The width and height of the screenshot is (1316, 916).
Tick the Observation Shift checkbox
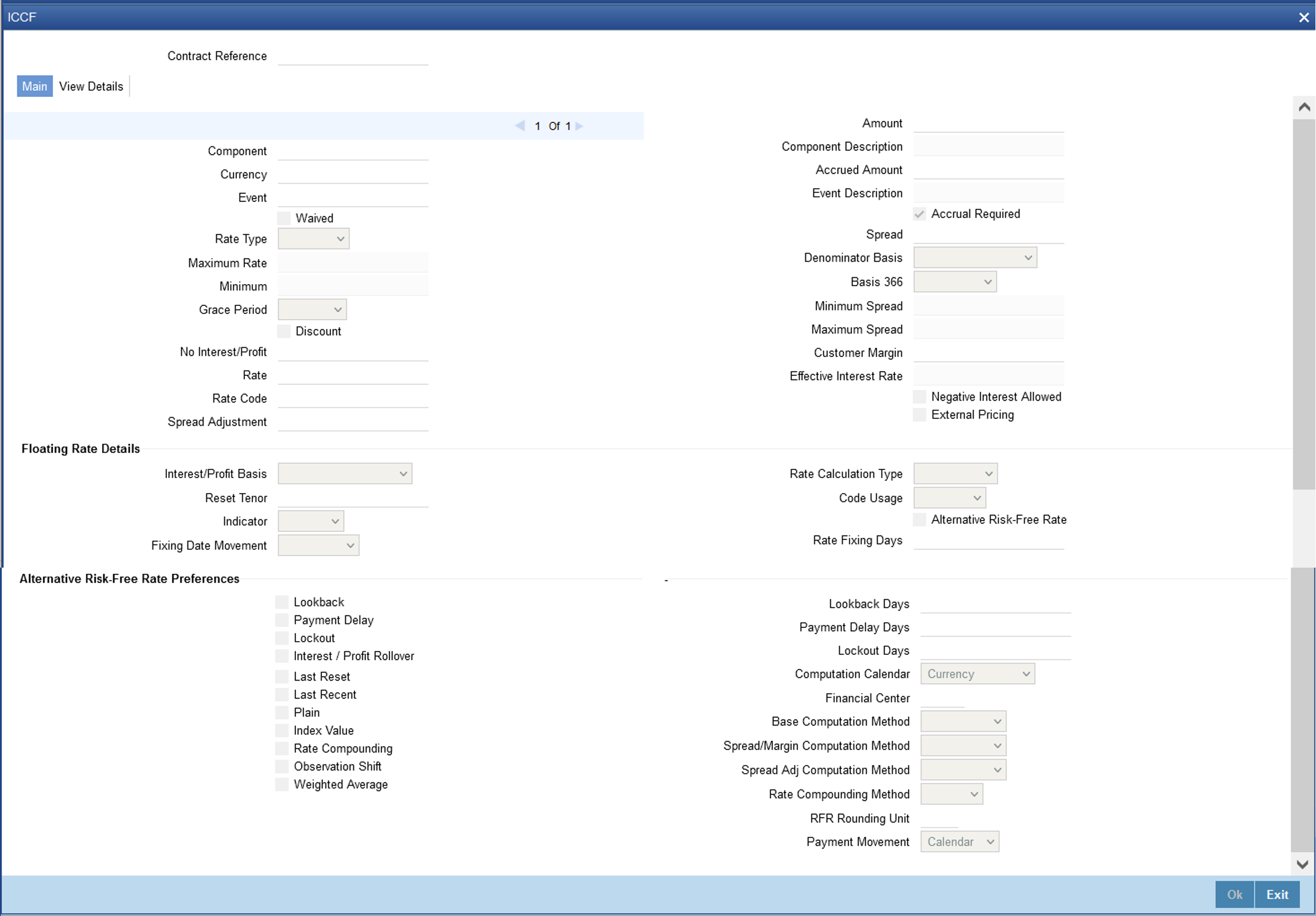(x=282, y=767)
